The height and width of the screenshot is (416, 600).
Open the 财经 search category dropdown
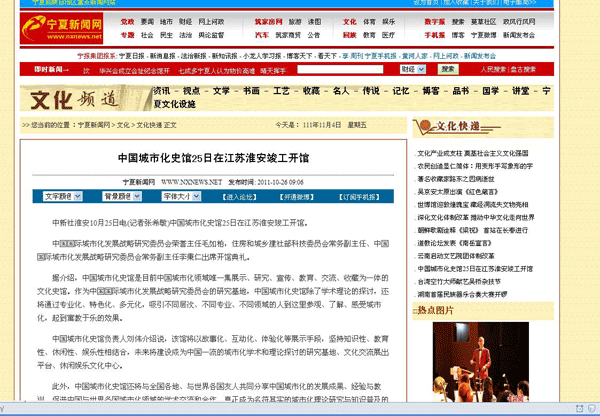[413, 69]
